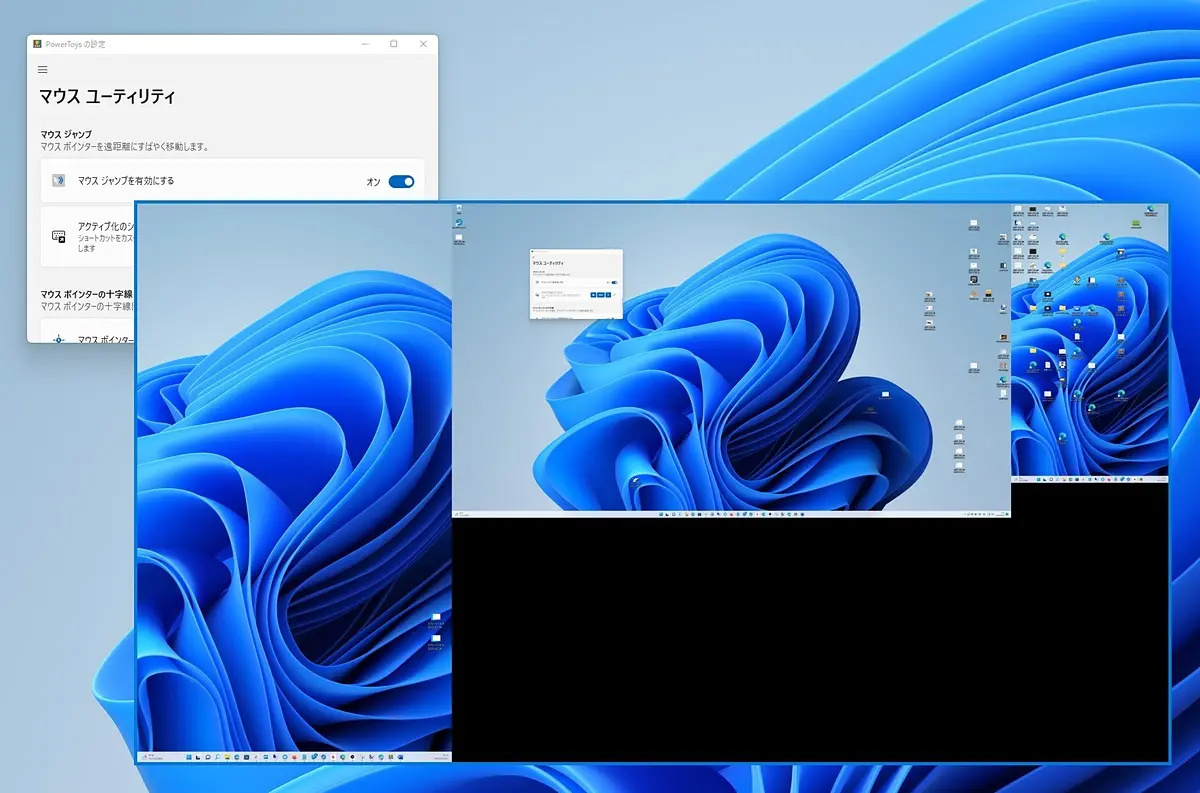Turn off the Mouse Jump toggle
This screenshot has height=793, width=1200.
[401, 182]
